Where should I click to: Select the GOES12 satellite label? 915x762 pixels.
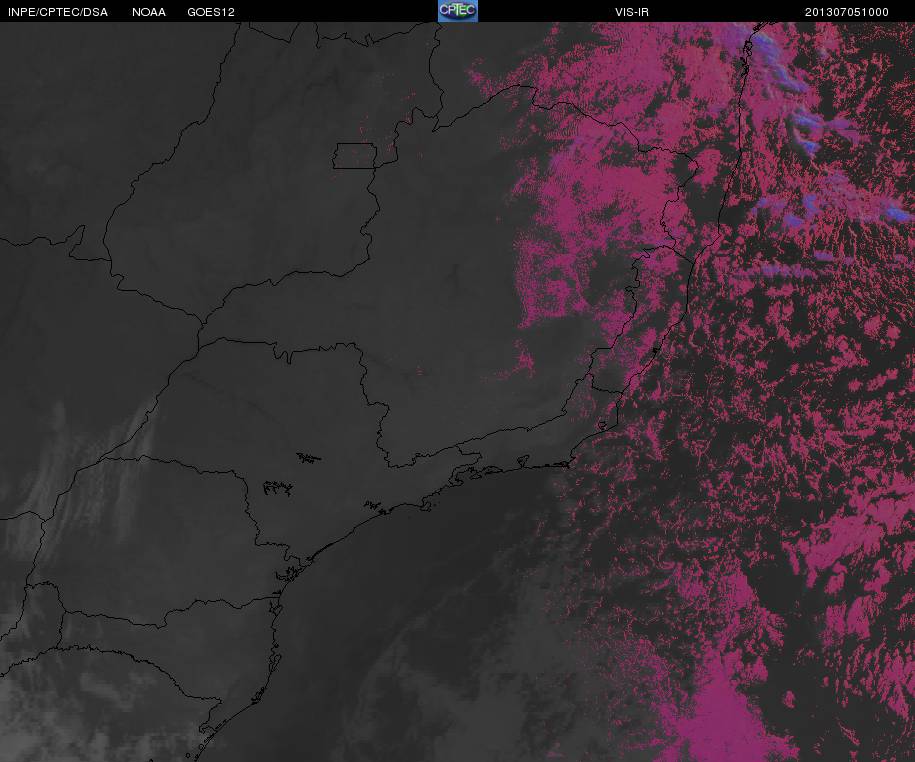pyautogui.click(x=211, y=12)
